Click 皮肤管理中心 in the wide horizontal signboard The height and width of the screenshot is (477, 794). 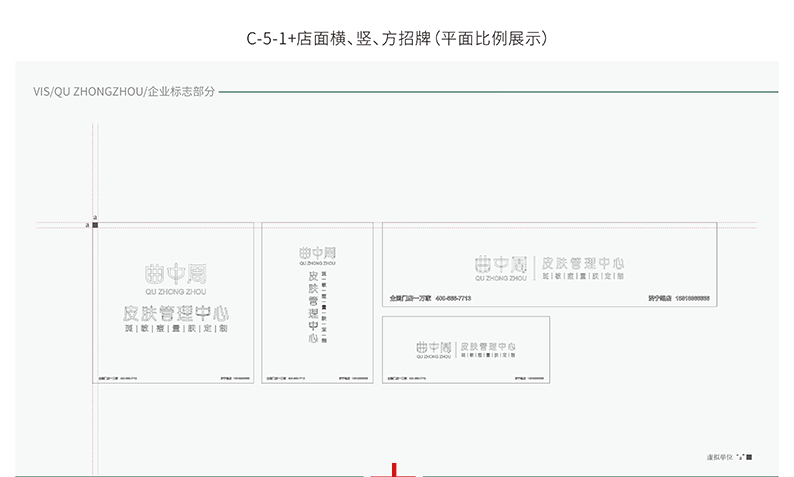pyautogui.click(x=583, y=262)
